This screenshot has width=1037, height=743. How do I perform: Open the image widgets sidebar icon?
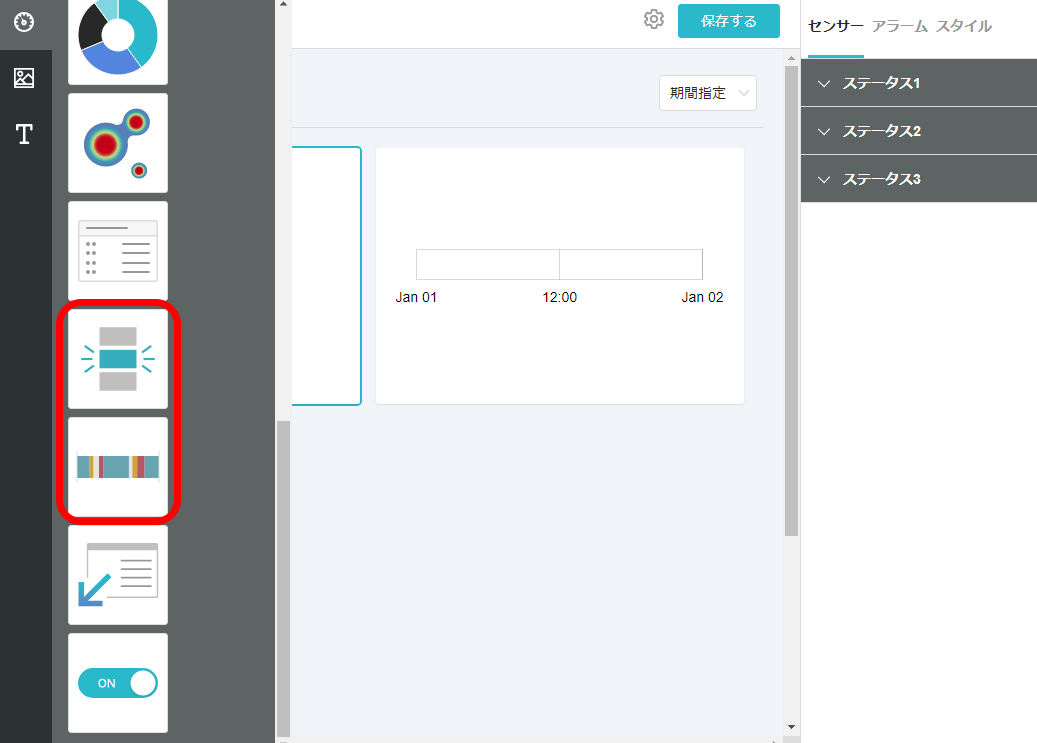click(x=24, y=78)
